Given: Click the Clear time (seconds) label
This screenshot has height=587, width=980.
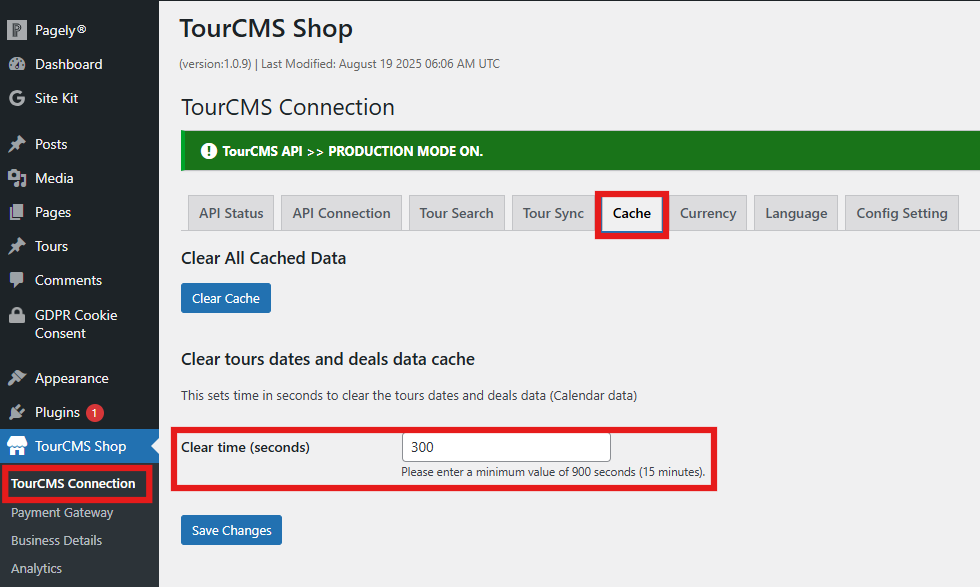Looking at the screenshot, I should pyautogui.click(x=245, y=447).
